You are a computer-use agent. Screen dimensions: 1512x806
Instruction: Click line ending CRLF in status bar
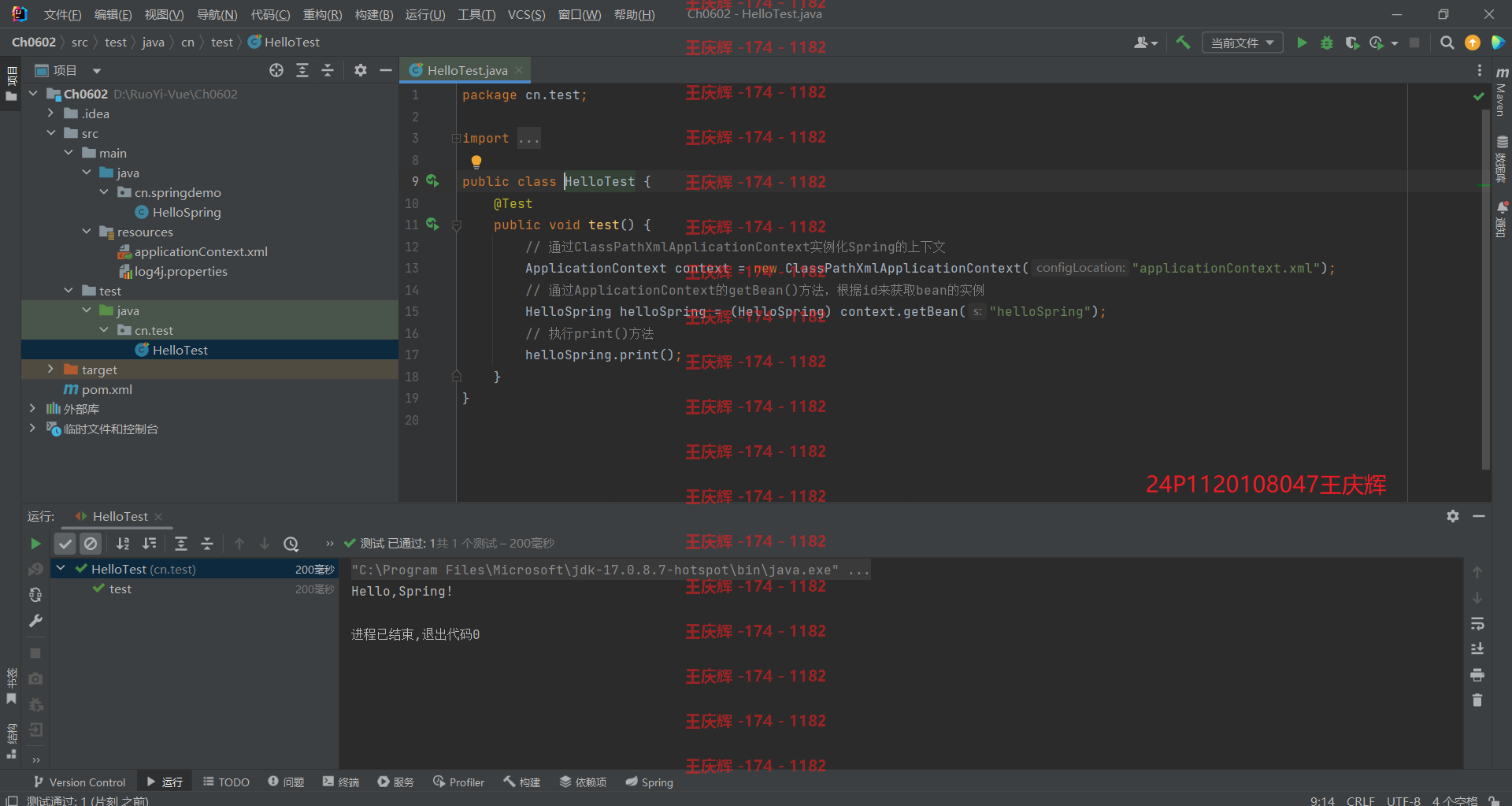[1360, 800]
